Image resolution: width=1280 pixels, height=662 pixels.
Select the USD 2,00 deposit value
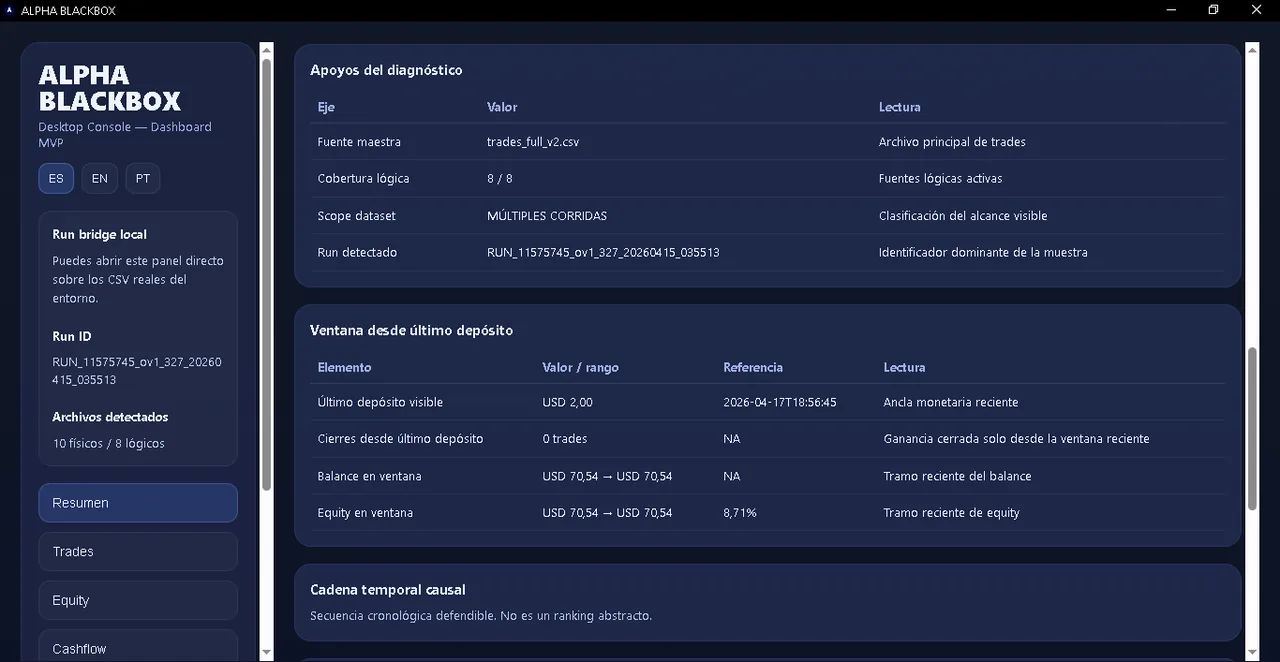click(567, 402)
